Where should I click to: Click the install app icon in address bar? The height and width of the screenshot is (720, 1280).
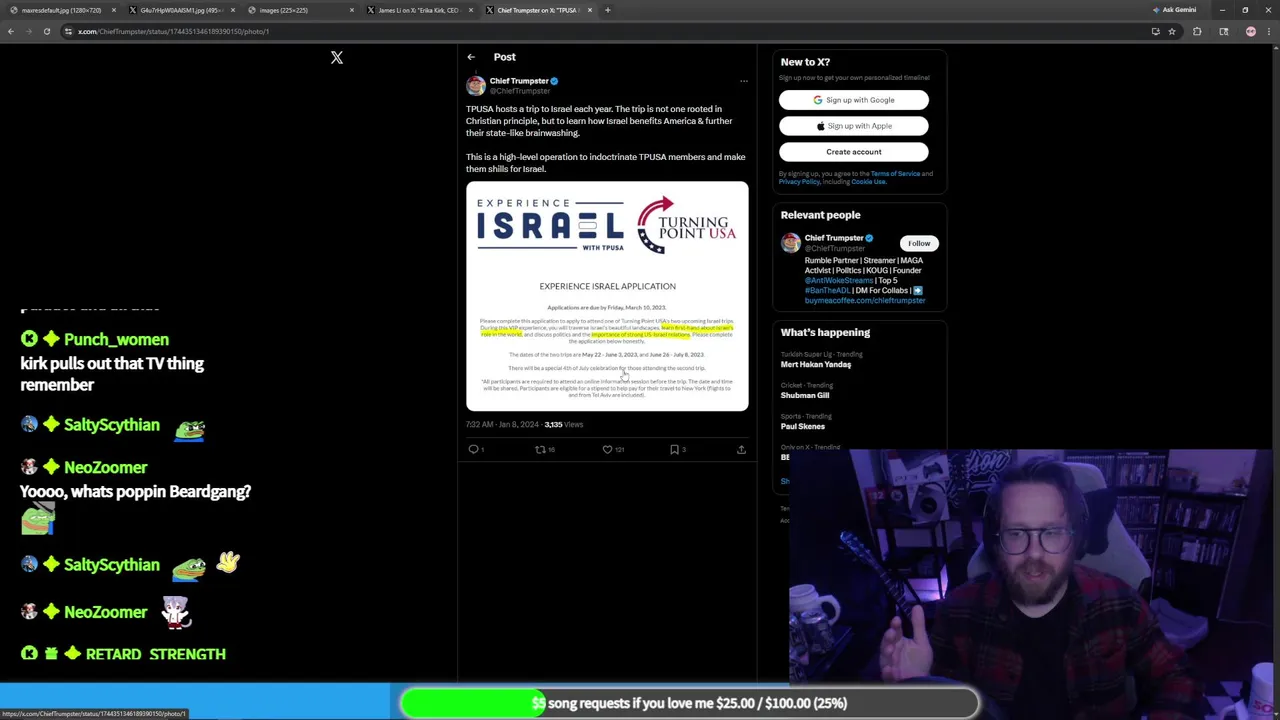tap(1155, 31)
